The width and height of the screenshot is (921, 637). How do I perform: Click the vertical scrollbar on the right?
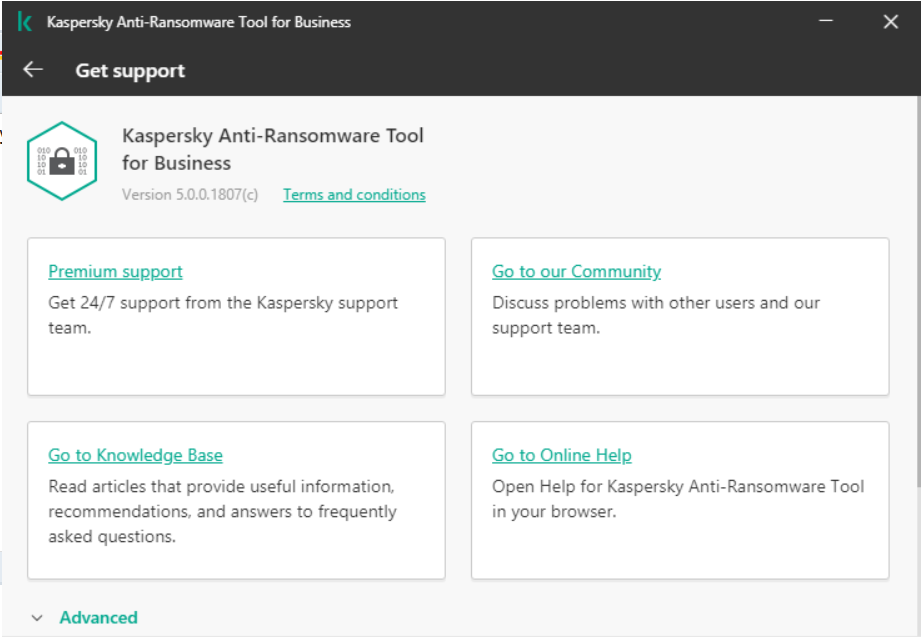917,291
